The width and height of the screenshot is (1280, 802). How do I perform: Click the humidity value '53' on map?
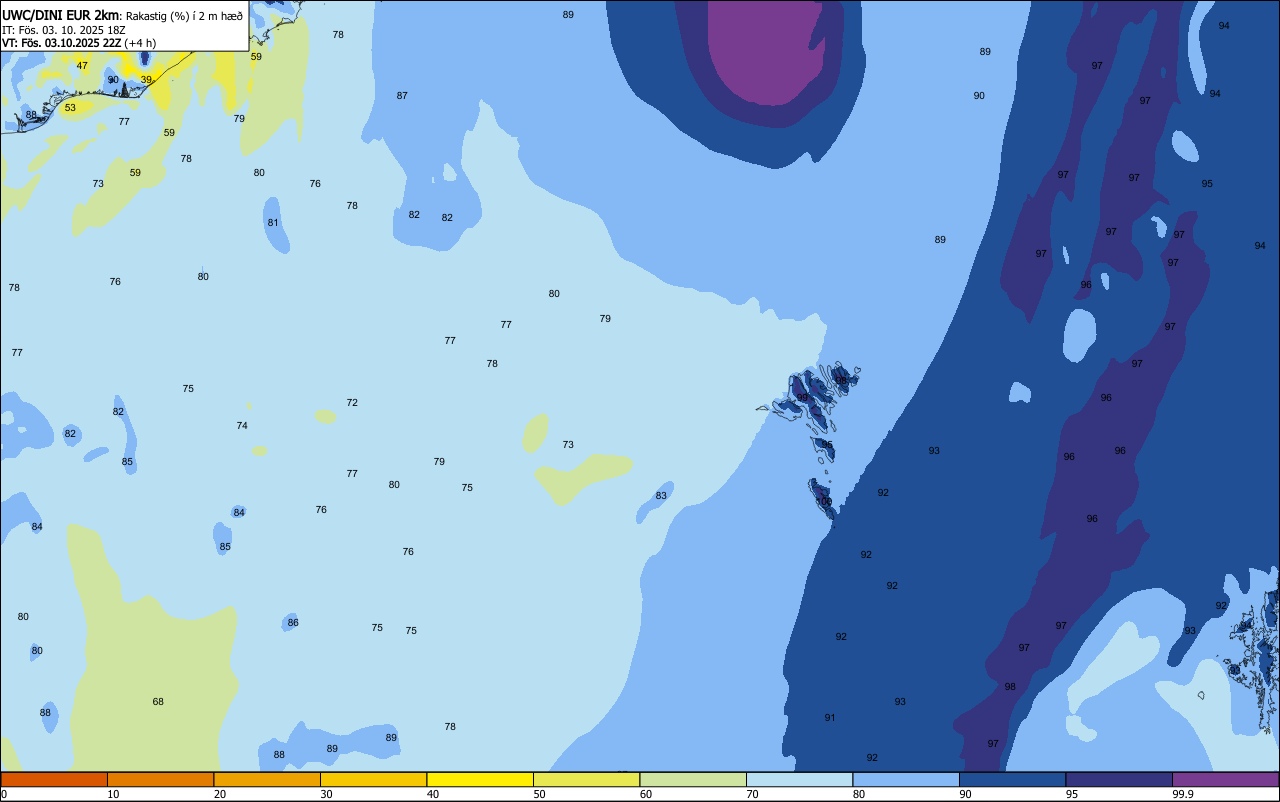point(70,108)
